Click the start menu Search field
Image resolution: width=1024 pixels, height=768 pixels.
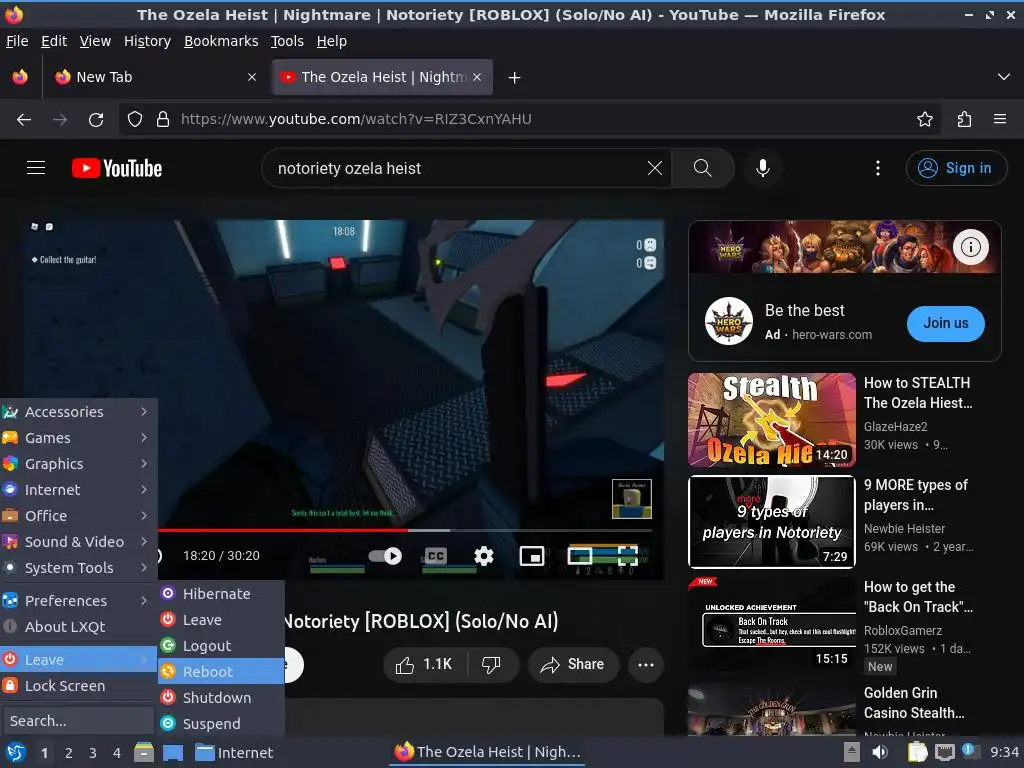[78, 721]
